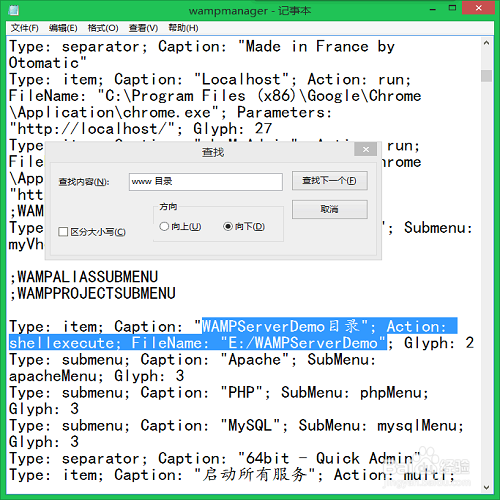Click the text ;WAMPPROJECTSUBMENU

[x=92, y=293]
